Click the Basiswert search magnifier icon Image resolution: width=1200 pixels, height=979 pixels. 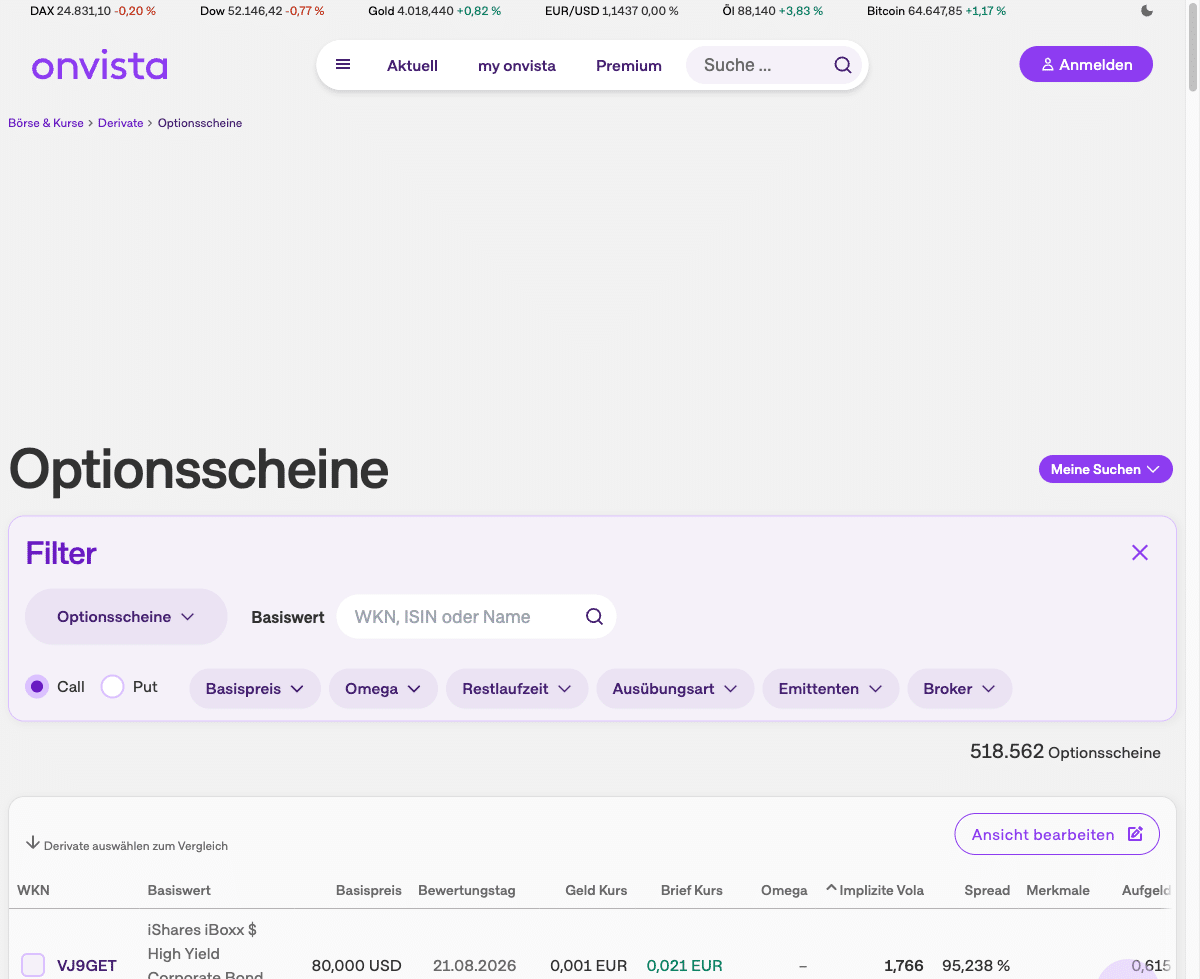click(595, 616)
